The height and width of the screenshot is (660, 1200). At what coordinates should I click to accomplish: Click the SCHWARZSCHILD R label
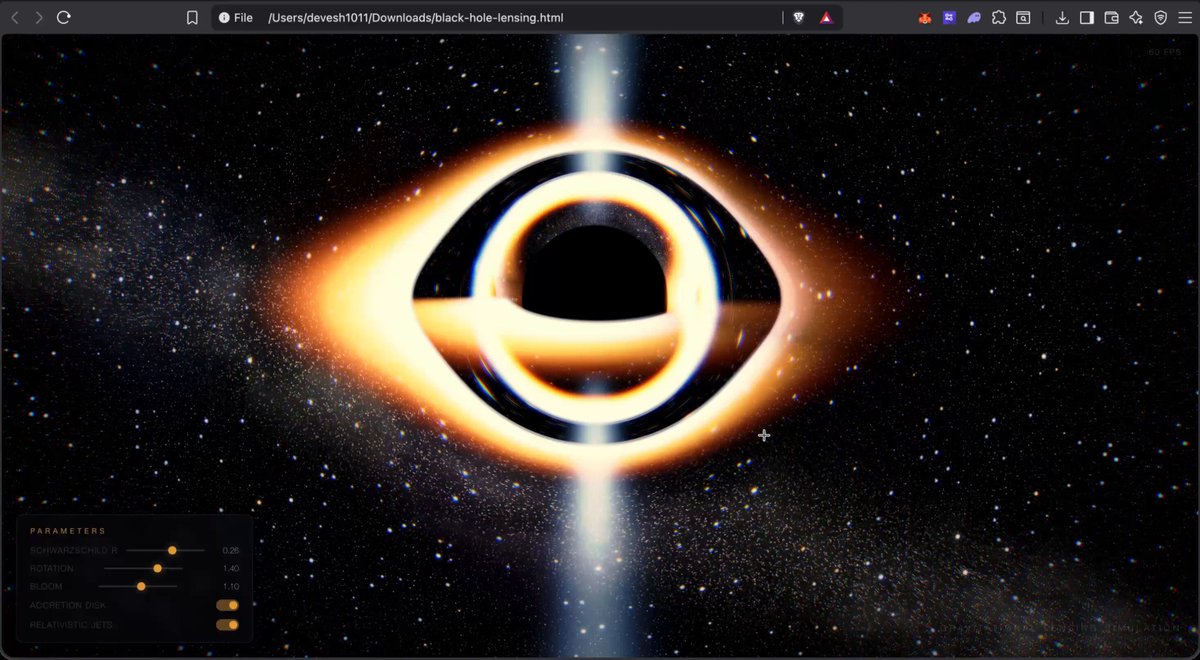(x=74, y=550)
